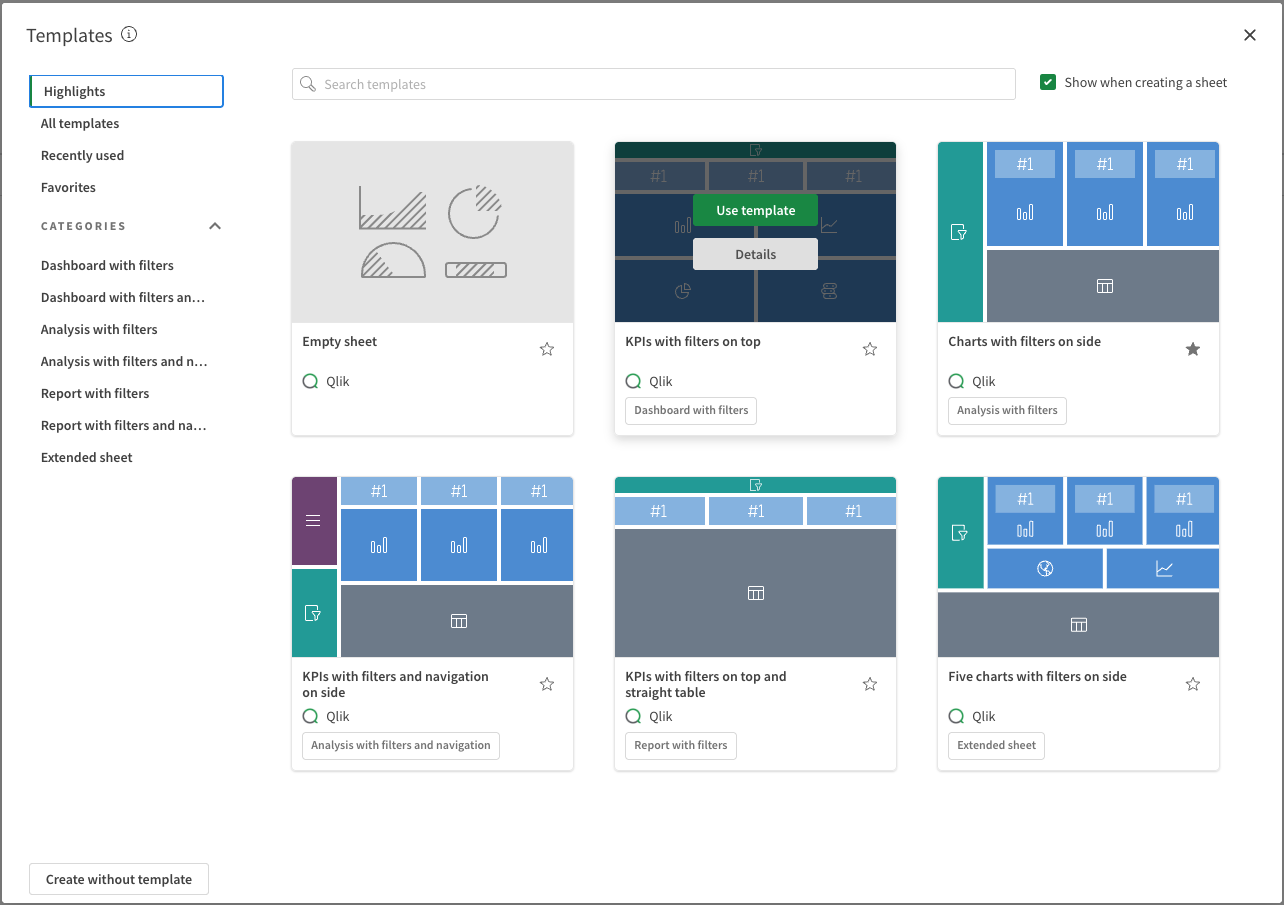Click the Use template button
The height and width of the screenshot is (905, 1284).
click(x=755, y=210)
